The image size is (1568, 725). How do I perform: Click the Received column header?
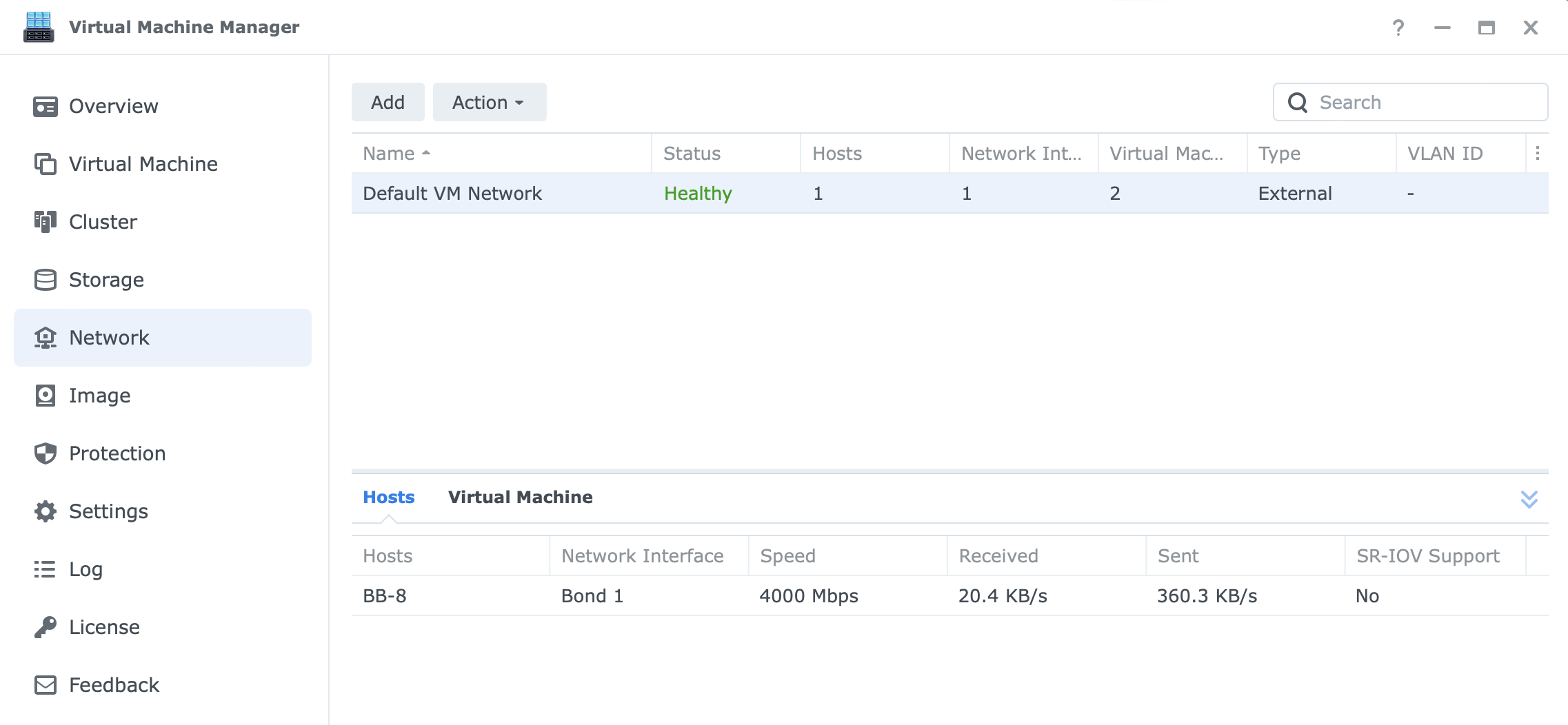tap(1047, 555)
